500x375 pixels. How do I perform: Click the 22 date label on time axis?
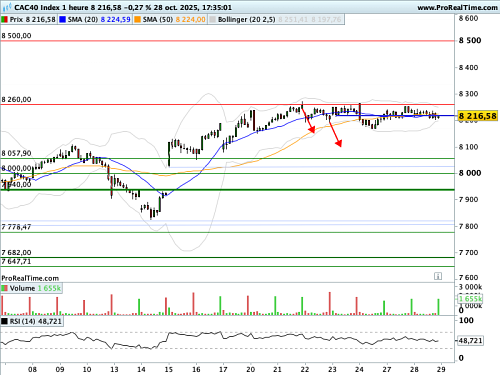coord(305,369)
